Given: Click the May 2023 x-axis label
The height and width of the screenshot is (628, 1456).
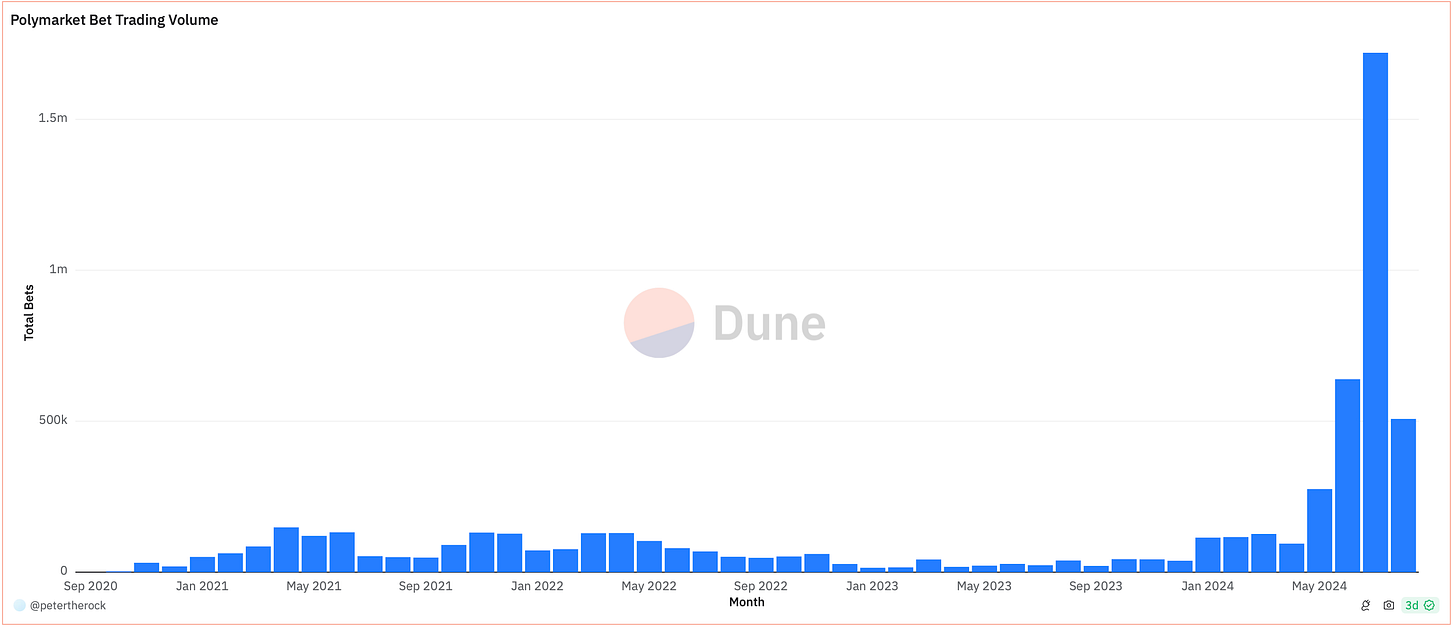Looking at the screenshot, I should tap(984, 586).
